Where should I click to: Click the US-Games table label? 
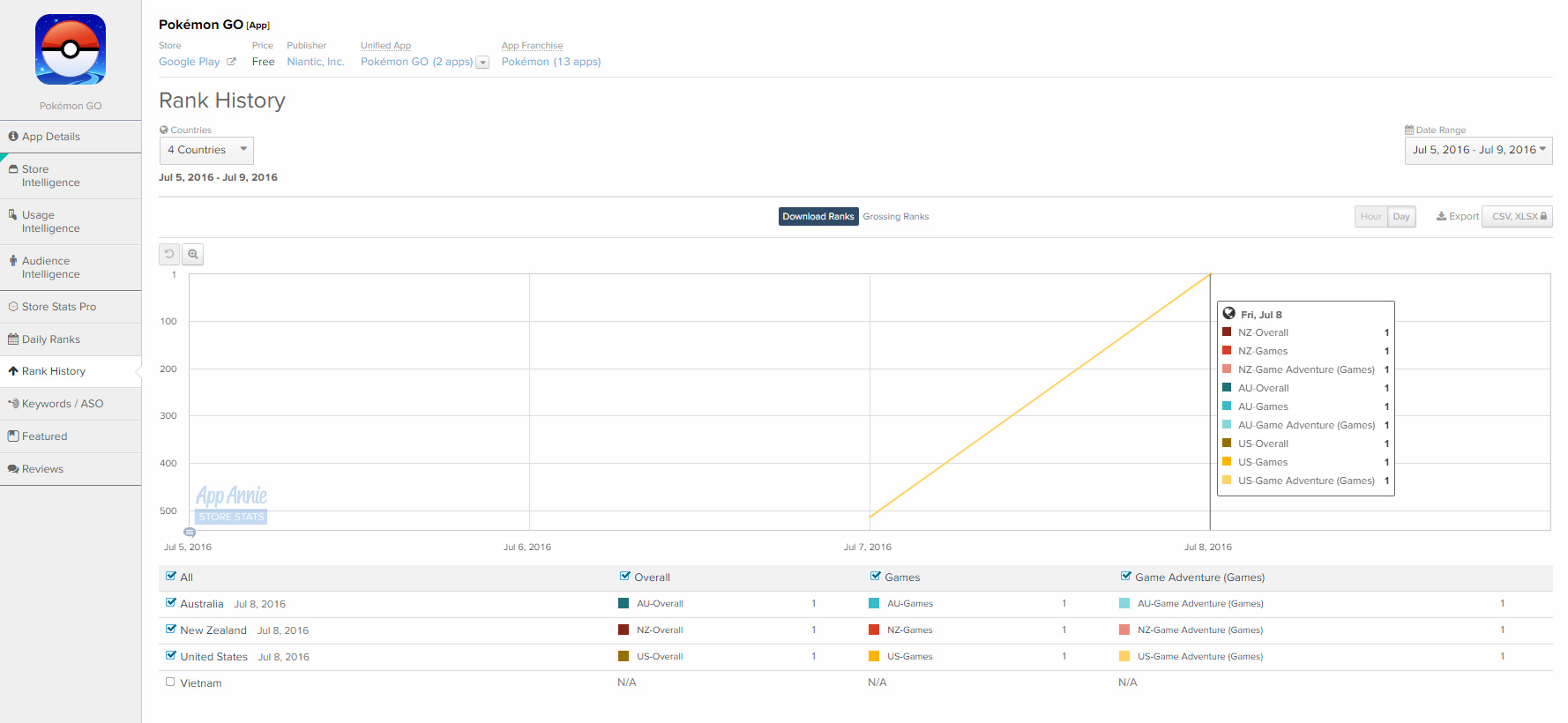click(910, 656)
